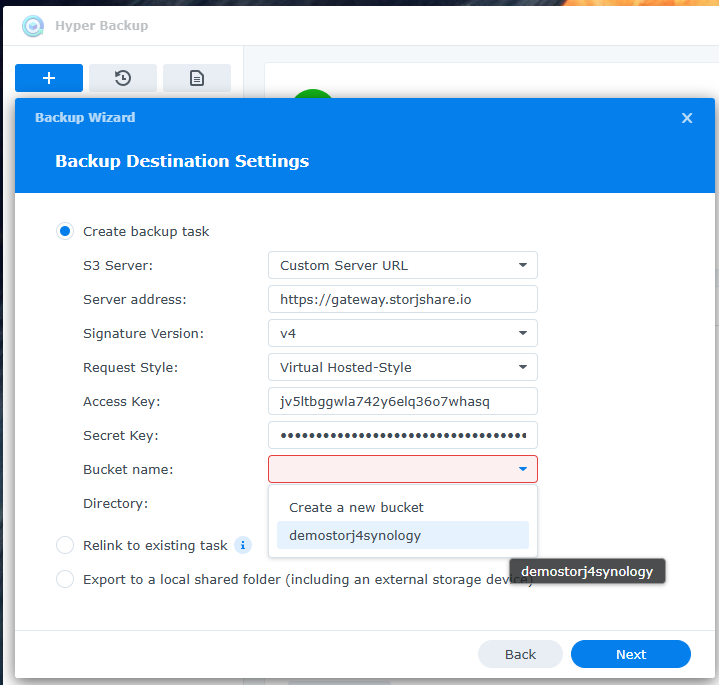Select the Relink to existing task option

point(65,545)
